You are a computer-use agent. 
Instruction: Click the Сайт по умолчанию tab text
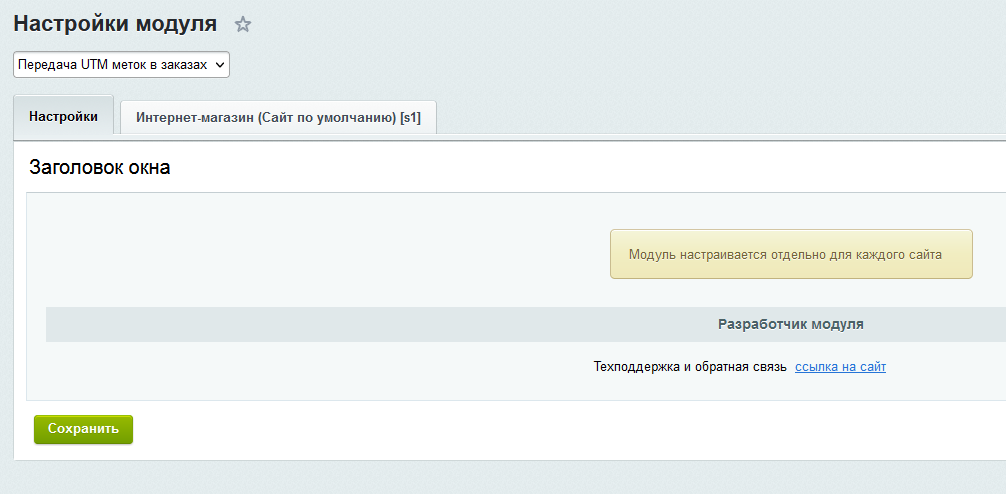(x=325, y=118)
